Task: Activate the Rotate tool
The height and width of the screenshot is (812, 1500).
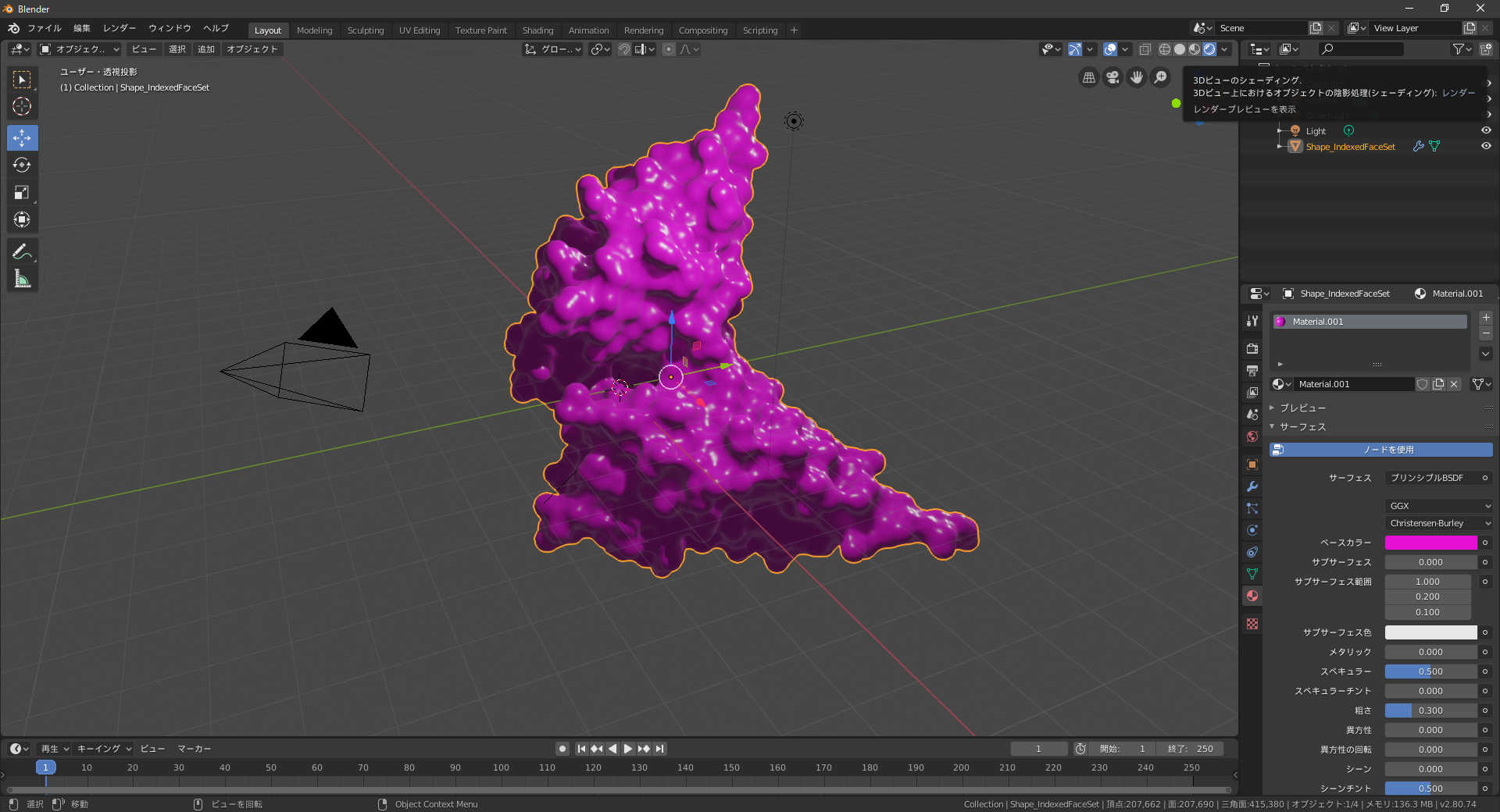Action: (x=22, y=165)
